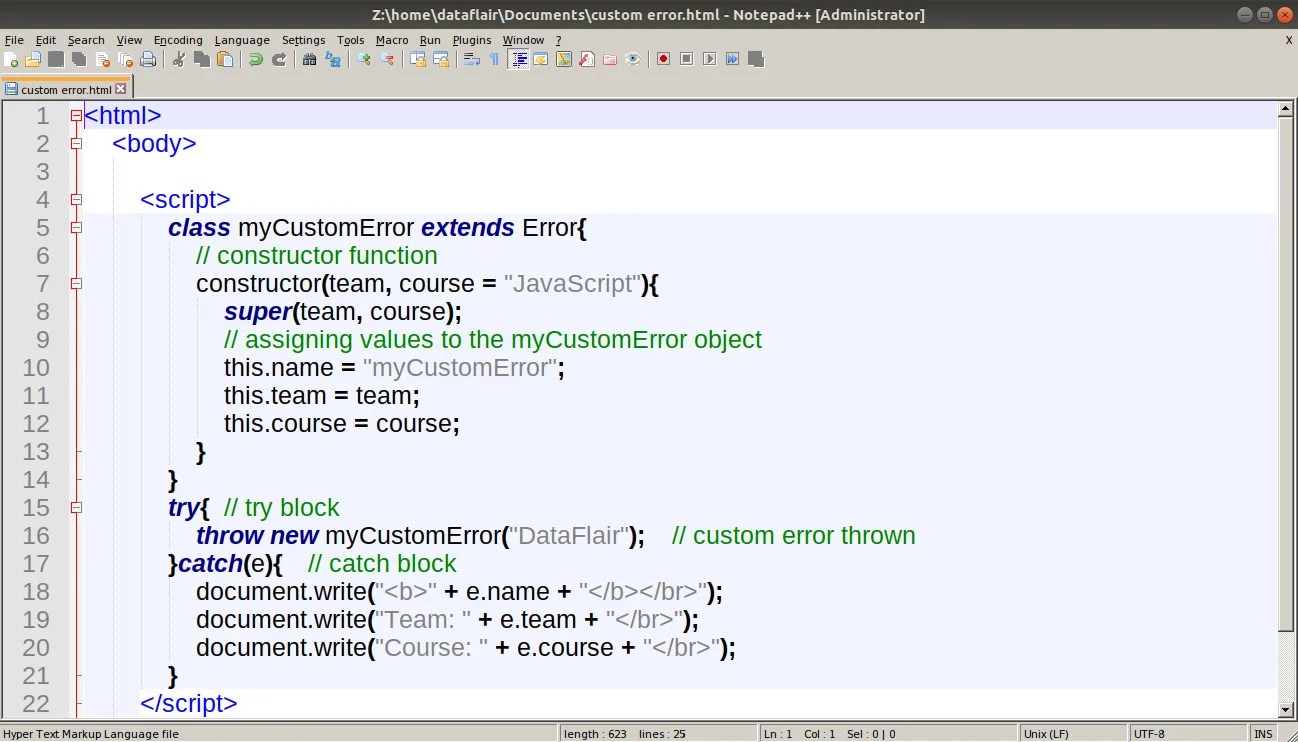Screen dimensions: 1298x742
Task: Toggle synchronized horizontal scrolling icon
Action: (x=440, y=59)
